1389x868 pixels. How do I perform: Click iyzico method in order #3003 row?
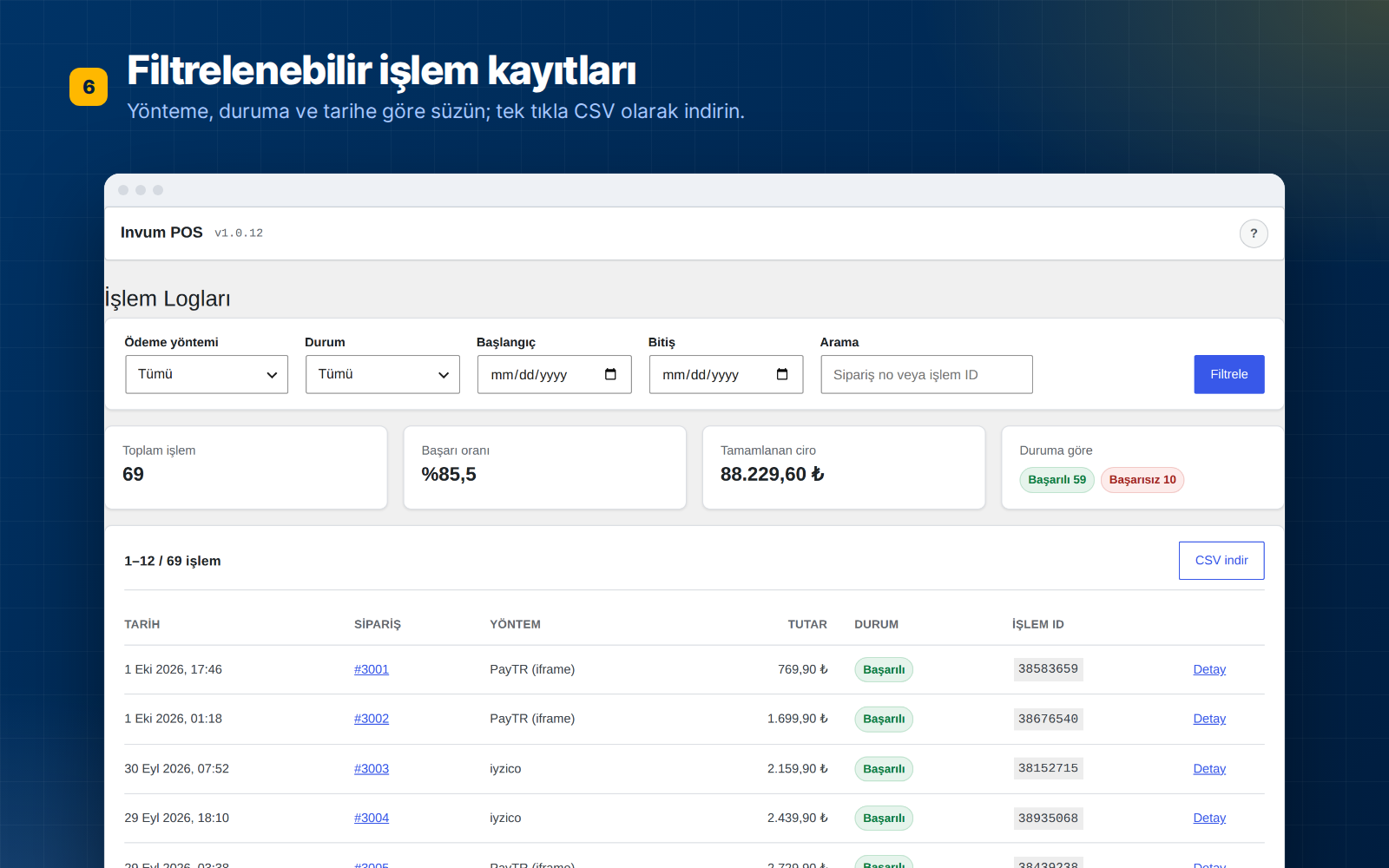[x=505, y=769]
